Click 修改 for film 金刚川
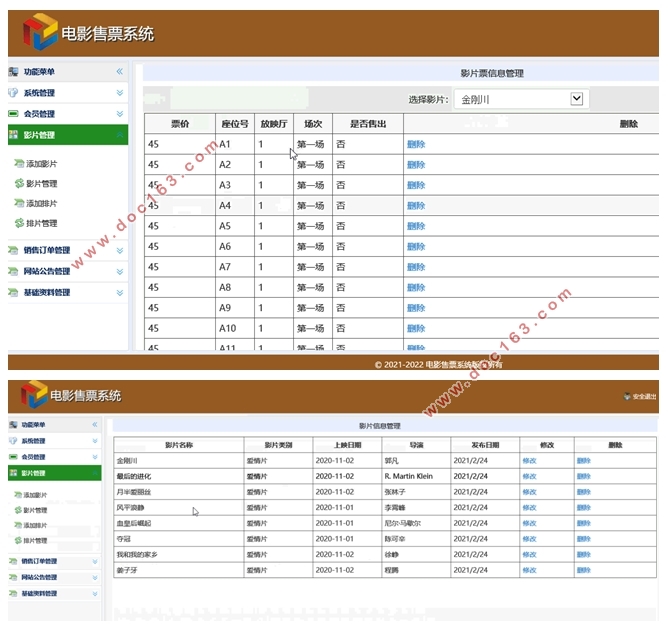The image size is (668, 629). tap(529, 461)
